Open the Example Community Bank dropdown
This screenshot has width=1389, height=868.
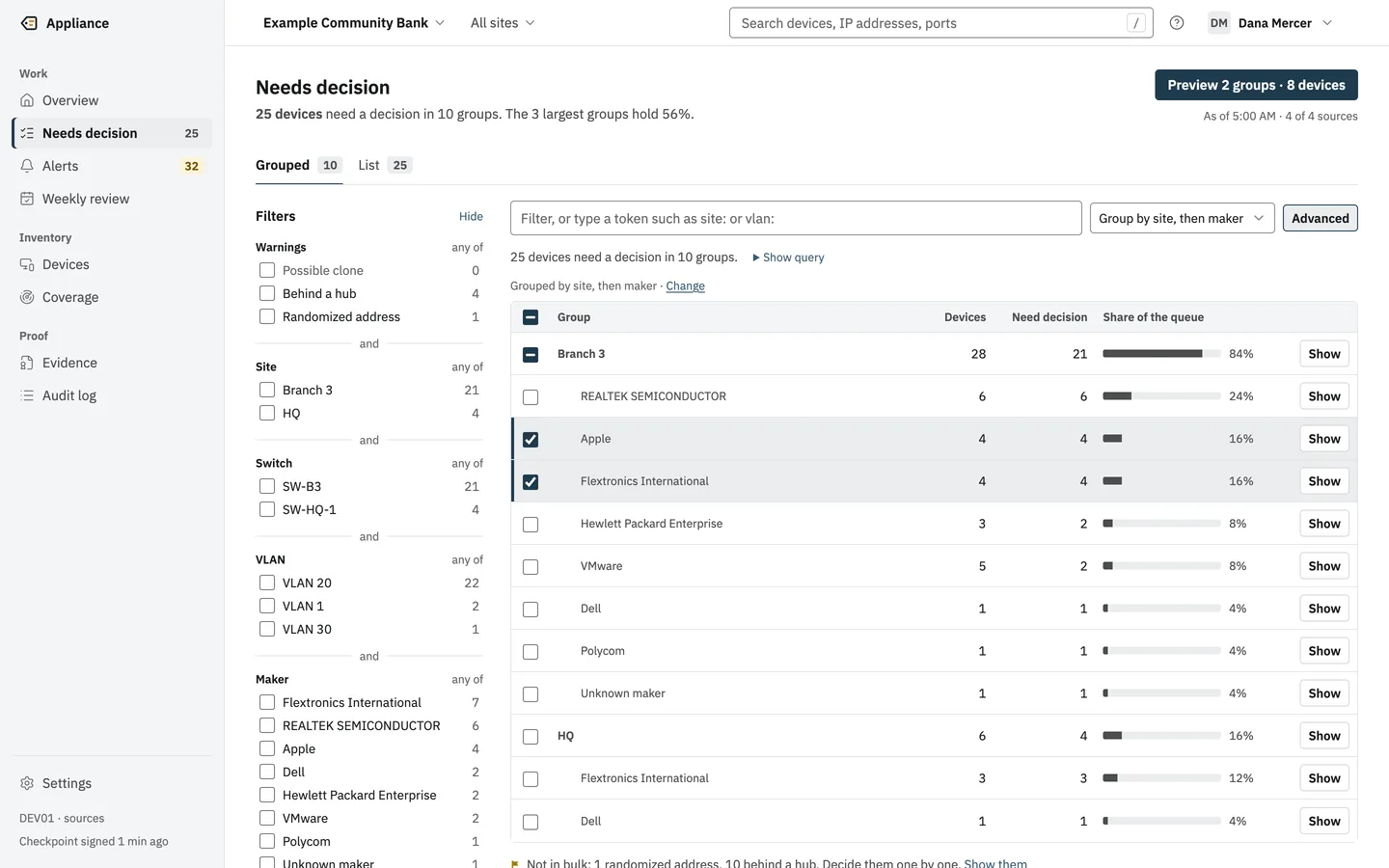pos(354,23)
